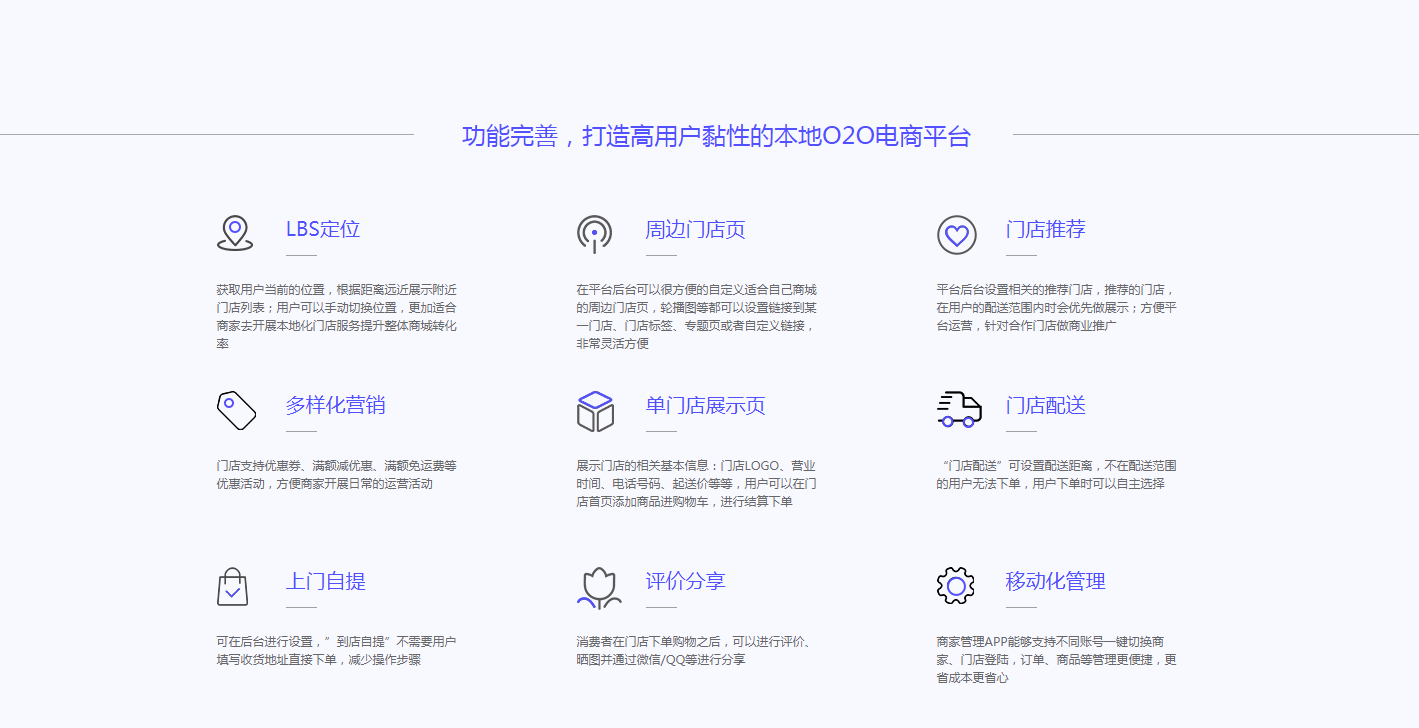Viewport: 1419px width, 728px height.
Task: Click the 门店配送 delivery truck icon
Action: [958, 409]
